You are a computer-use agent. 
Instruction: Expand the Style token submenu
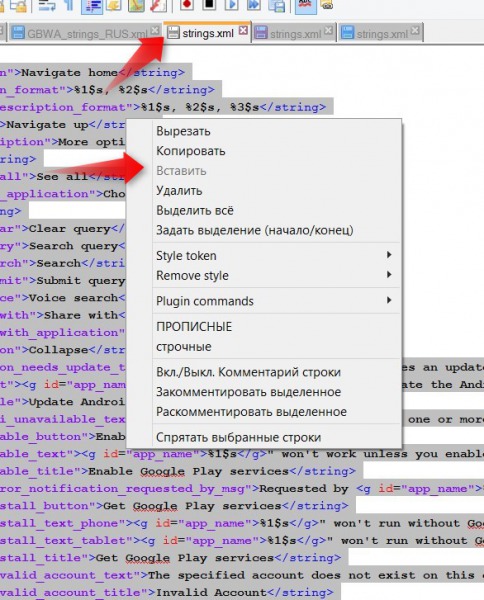point(264,256)
